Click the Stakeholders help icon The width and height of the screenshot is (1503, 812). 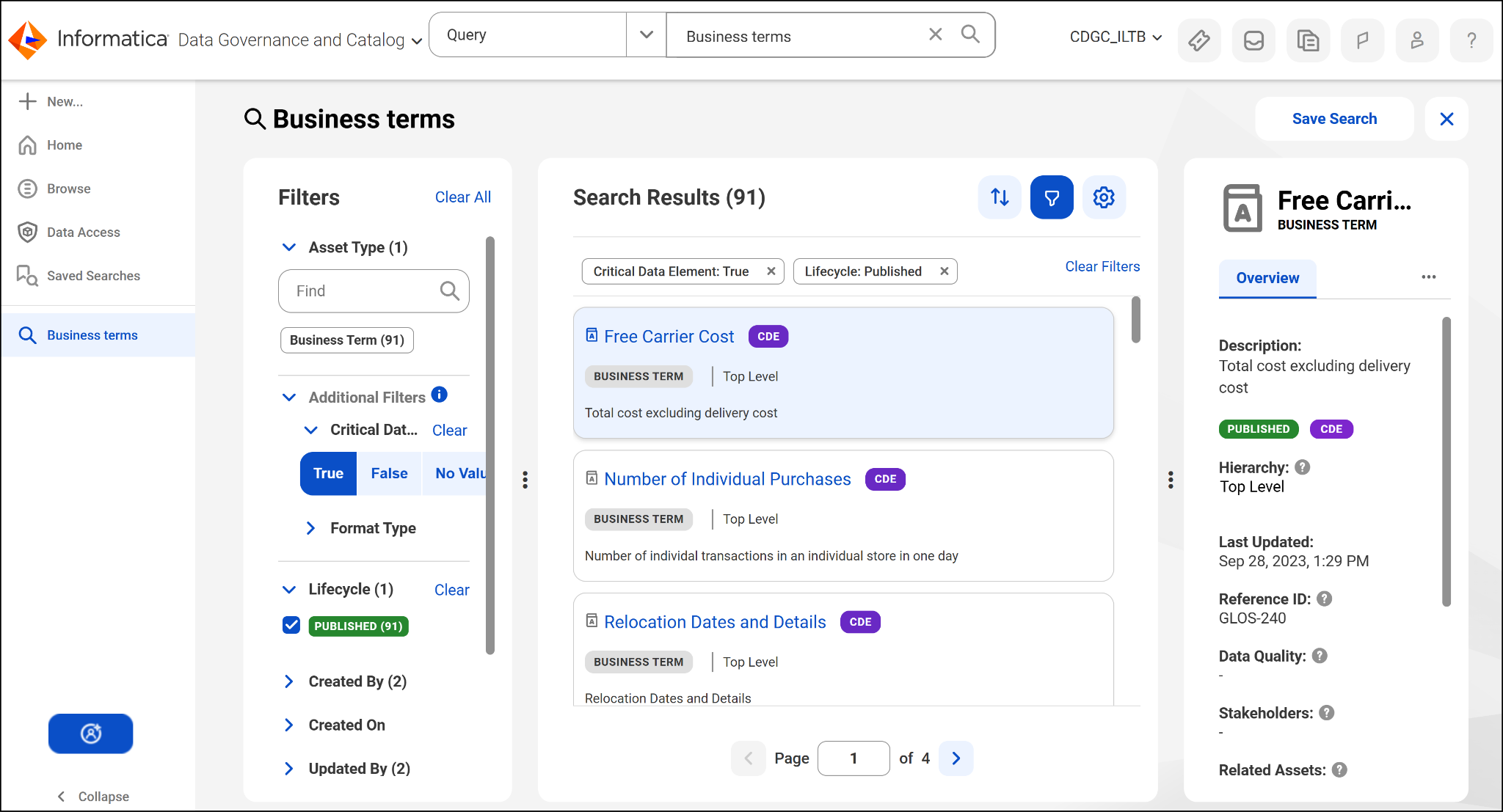[1327, 712]
